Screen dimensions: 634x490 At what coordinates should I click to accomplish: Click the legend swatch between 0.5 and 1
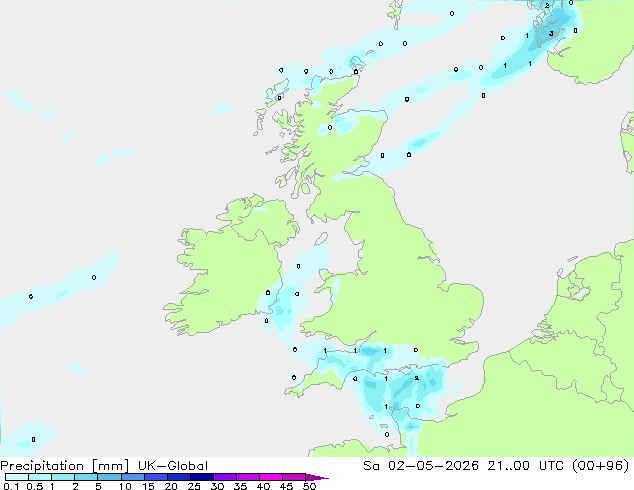(40, 477)
